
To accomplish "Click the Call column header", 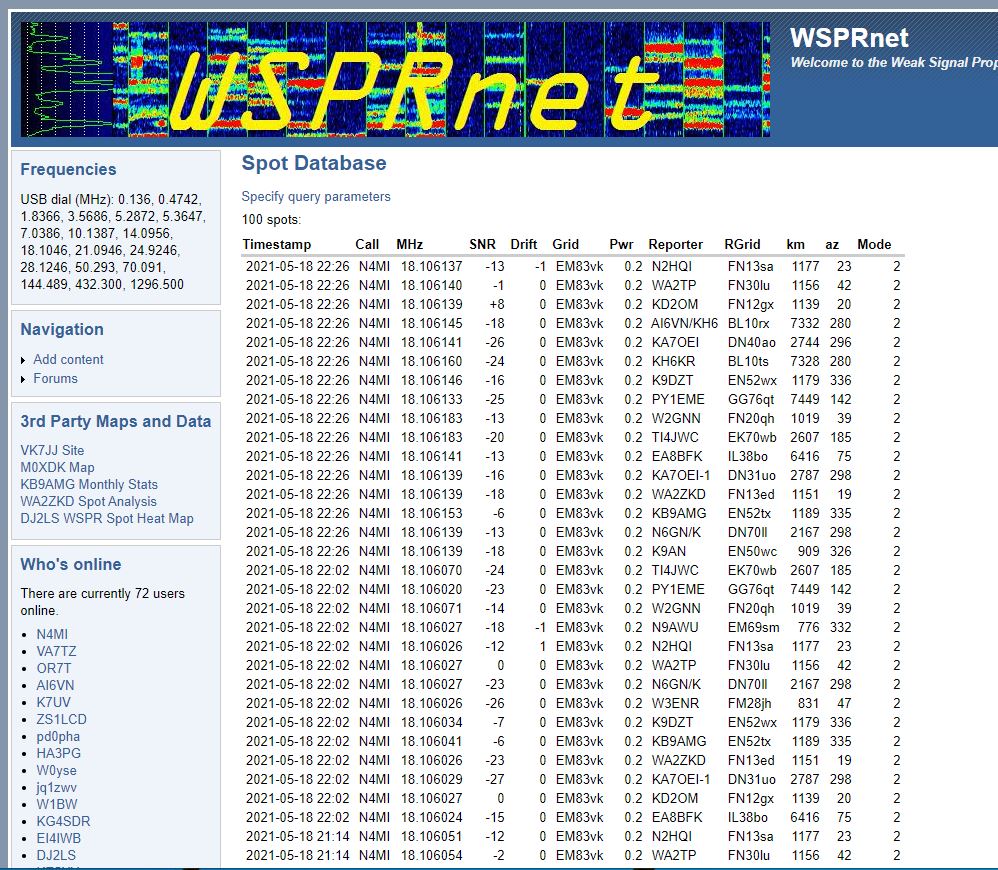I will [x=367, y=244].
